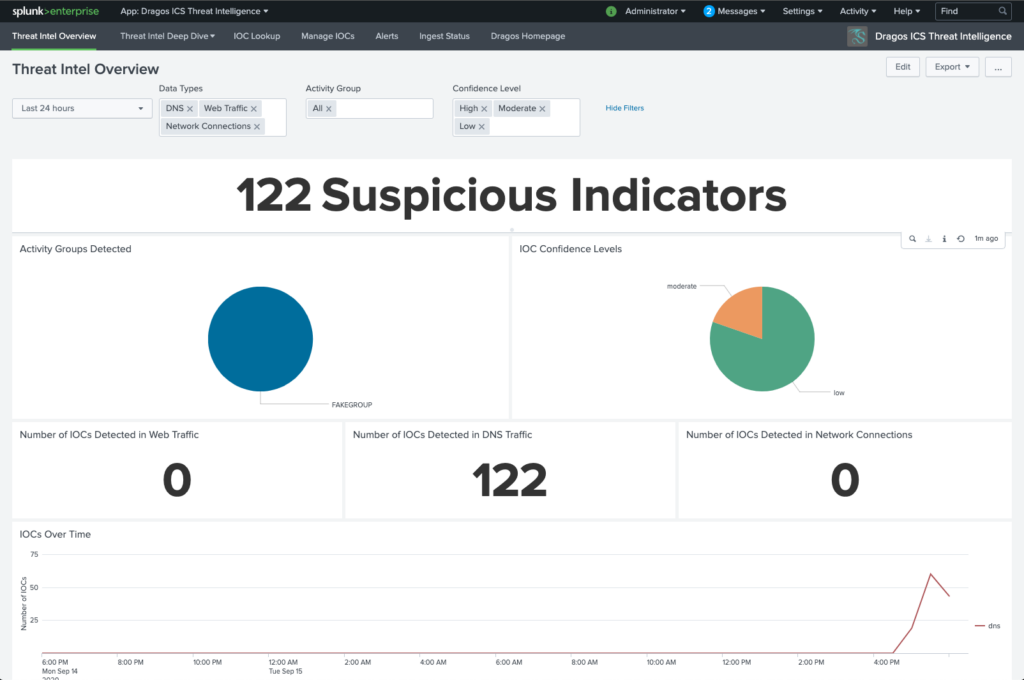Screen dimensions: 1024x680
Task: Click the Dragos app logo icon
Action: (x=857, y=37)
